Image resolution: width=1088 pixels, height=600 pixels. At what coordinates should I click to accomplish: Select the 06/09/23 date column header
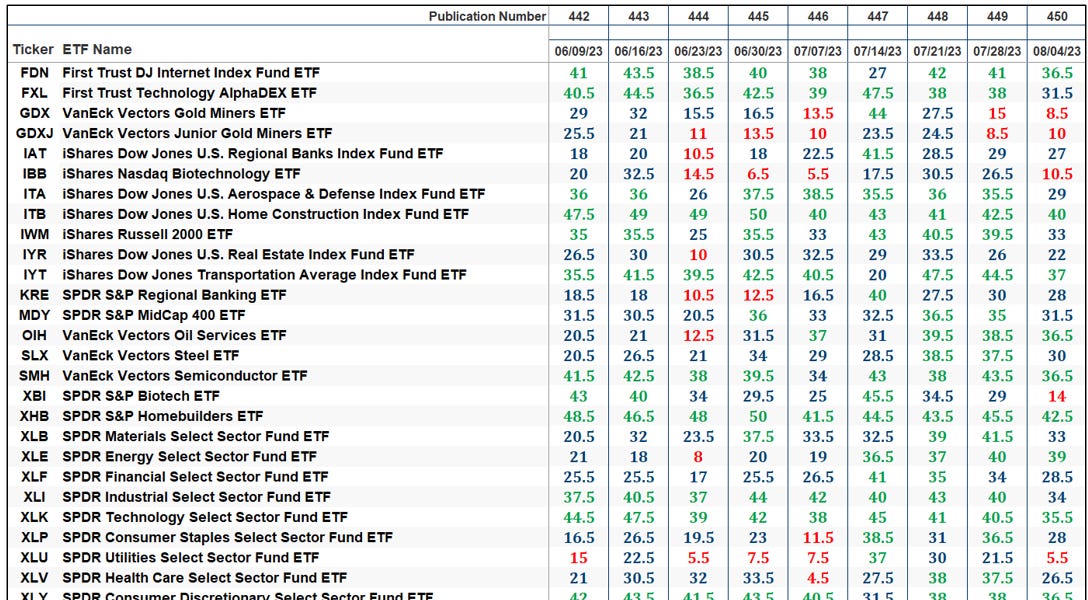coord(578,51)
